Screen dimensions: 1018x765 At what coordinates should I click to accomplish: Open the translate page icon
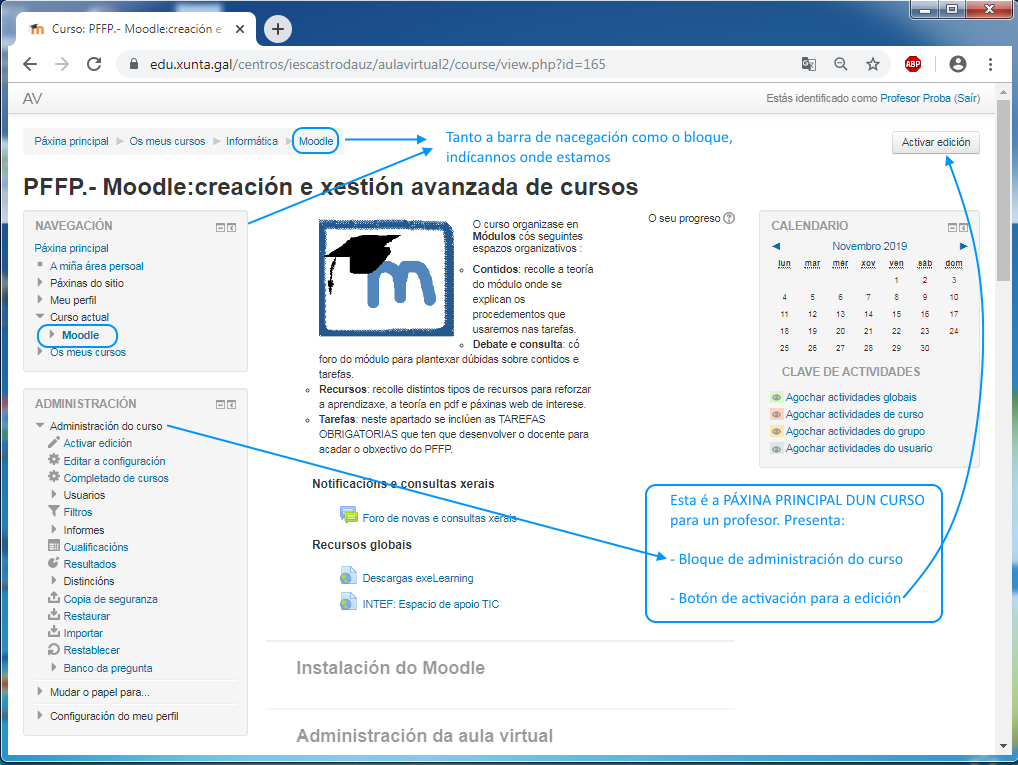pos(808,64)
